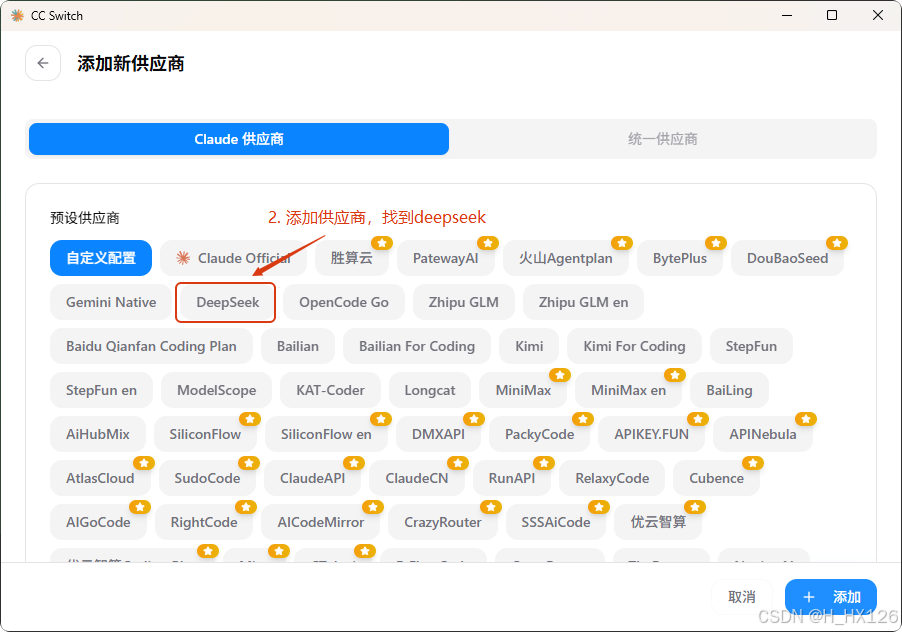Pick the KAT-Coder provider
Image resolution: width=902 pixels, height=632 pixels.
330,390
